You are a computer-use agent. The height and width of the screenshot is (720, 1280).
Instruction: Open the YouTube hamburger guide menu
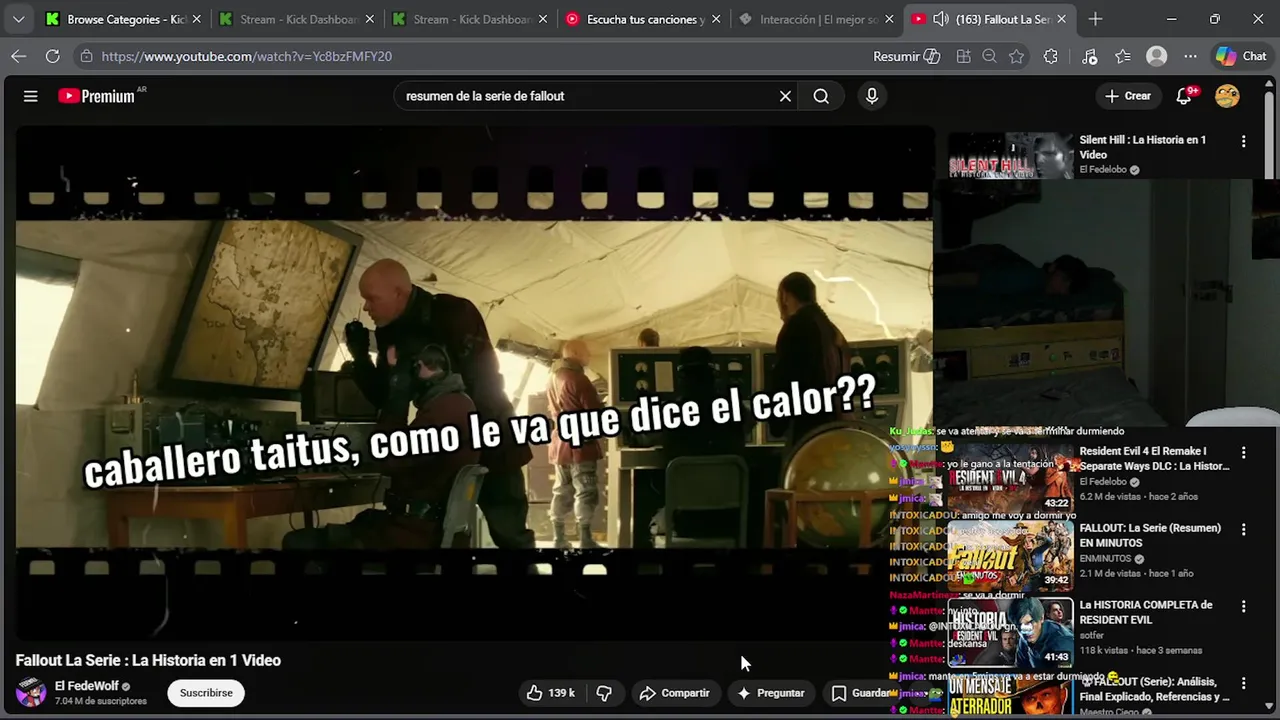31,96
